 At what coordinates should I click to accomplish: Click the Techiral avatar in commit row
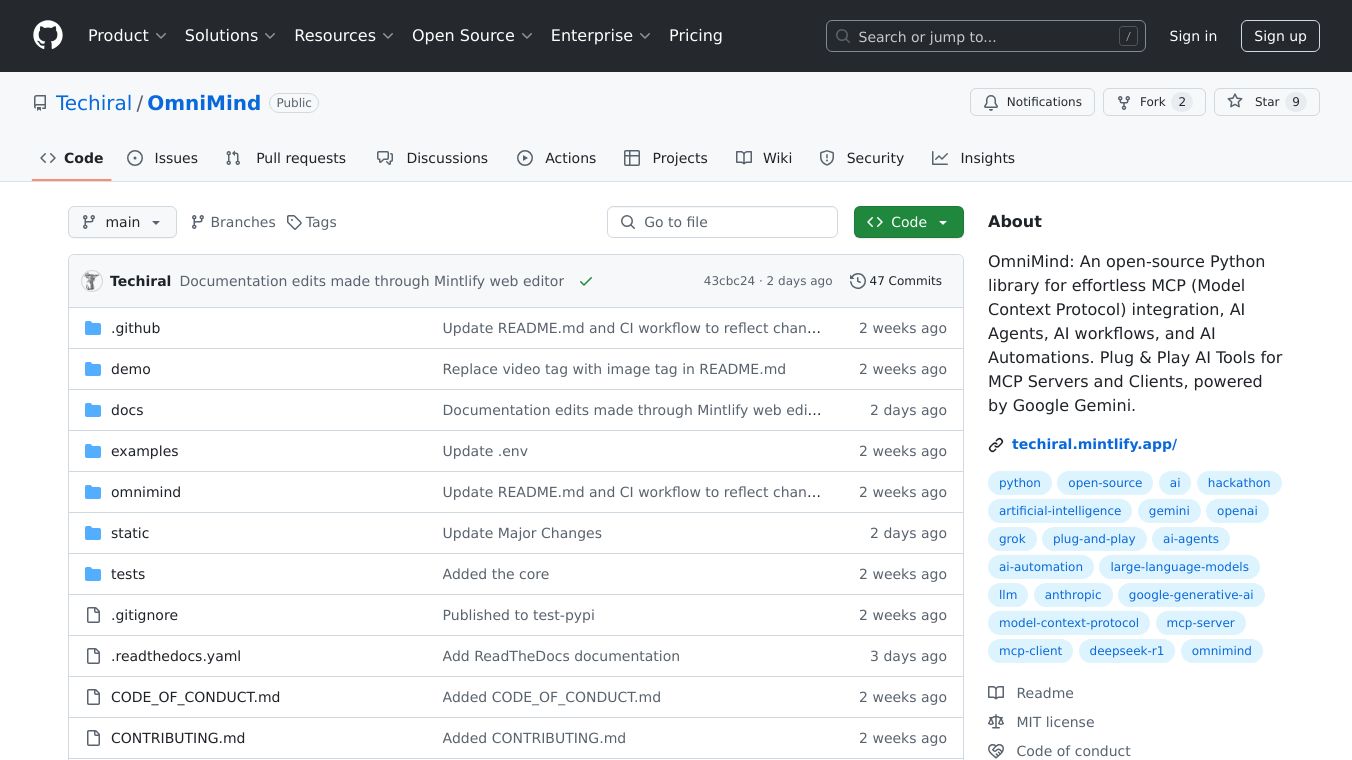coord(92,281)
